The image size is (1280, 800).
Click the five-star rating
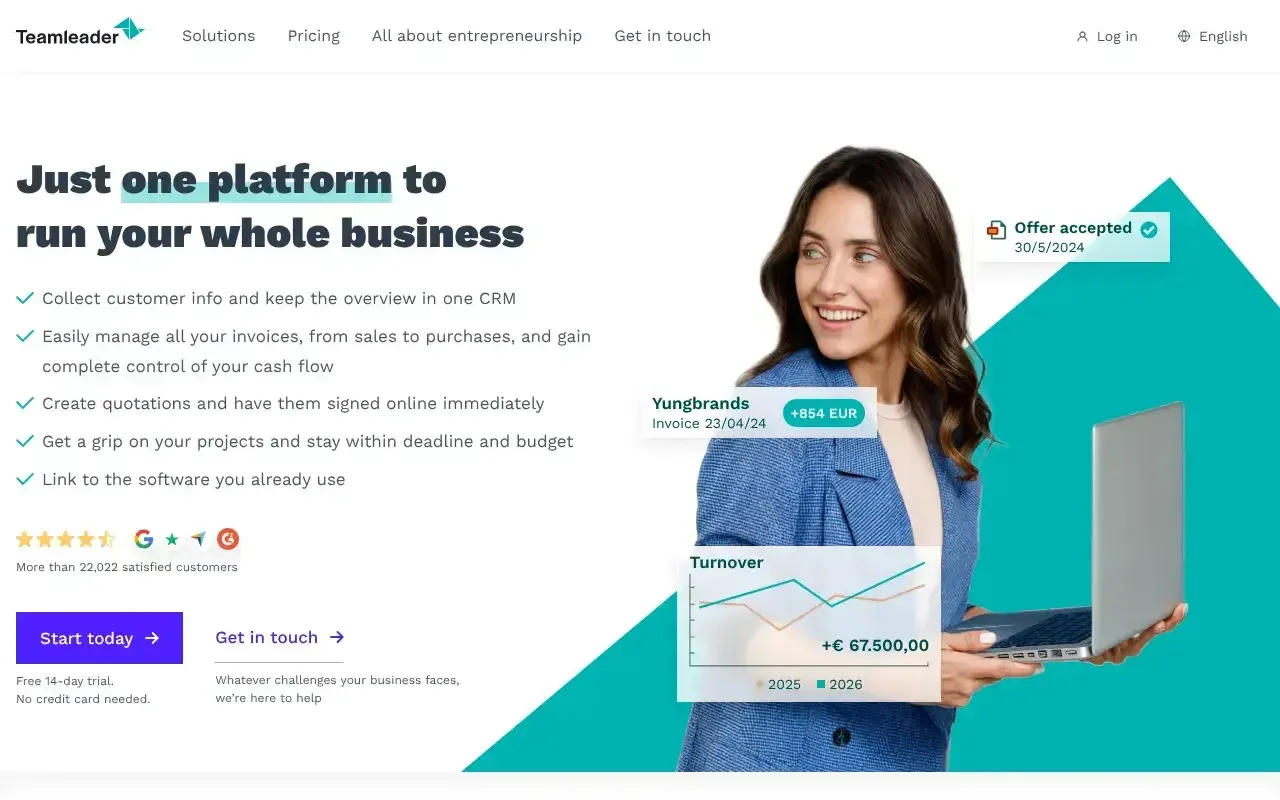click(66, 540)
